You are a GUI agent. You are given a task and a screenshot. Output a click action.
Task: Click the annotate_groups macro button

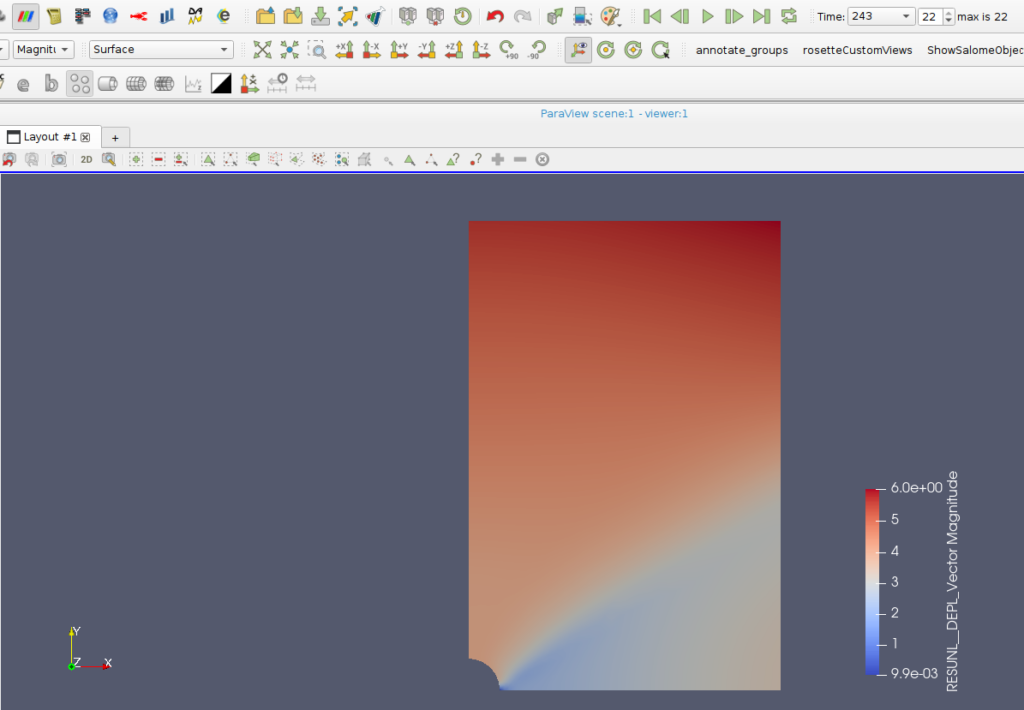tap(741, 50)
